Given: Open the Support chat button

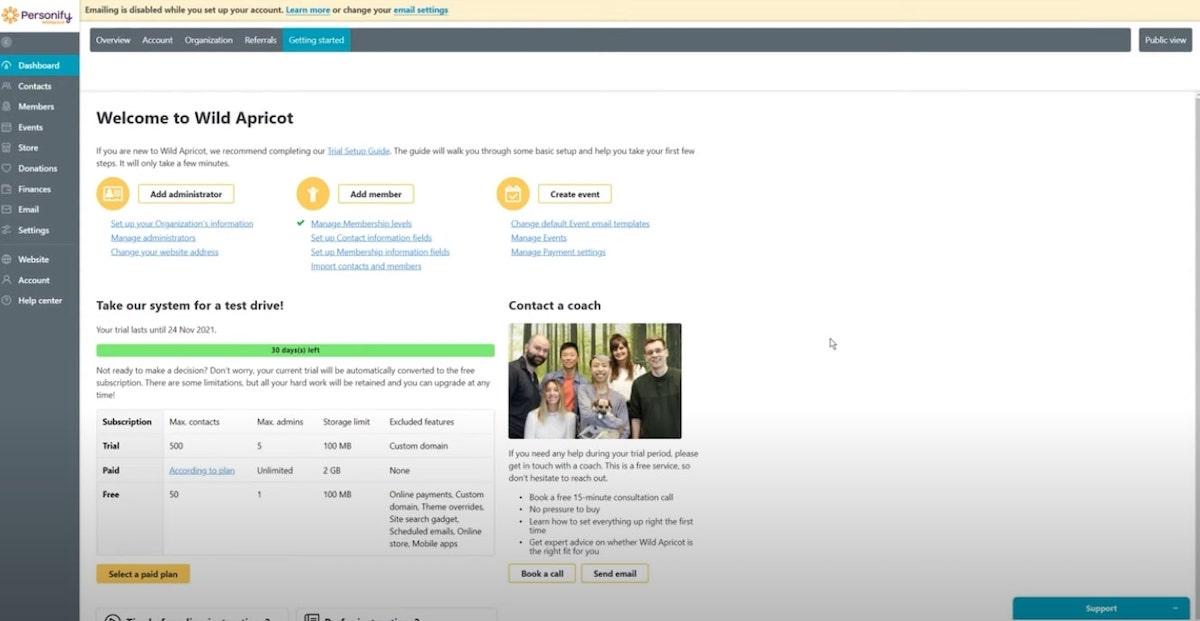Looking at the screenshot, I should pos(1101,608).
